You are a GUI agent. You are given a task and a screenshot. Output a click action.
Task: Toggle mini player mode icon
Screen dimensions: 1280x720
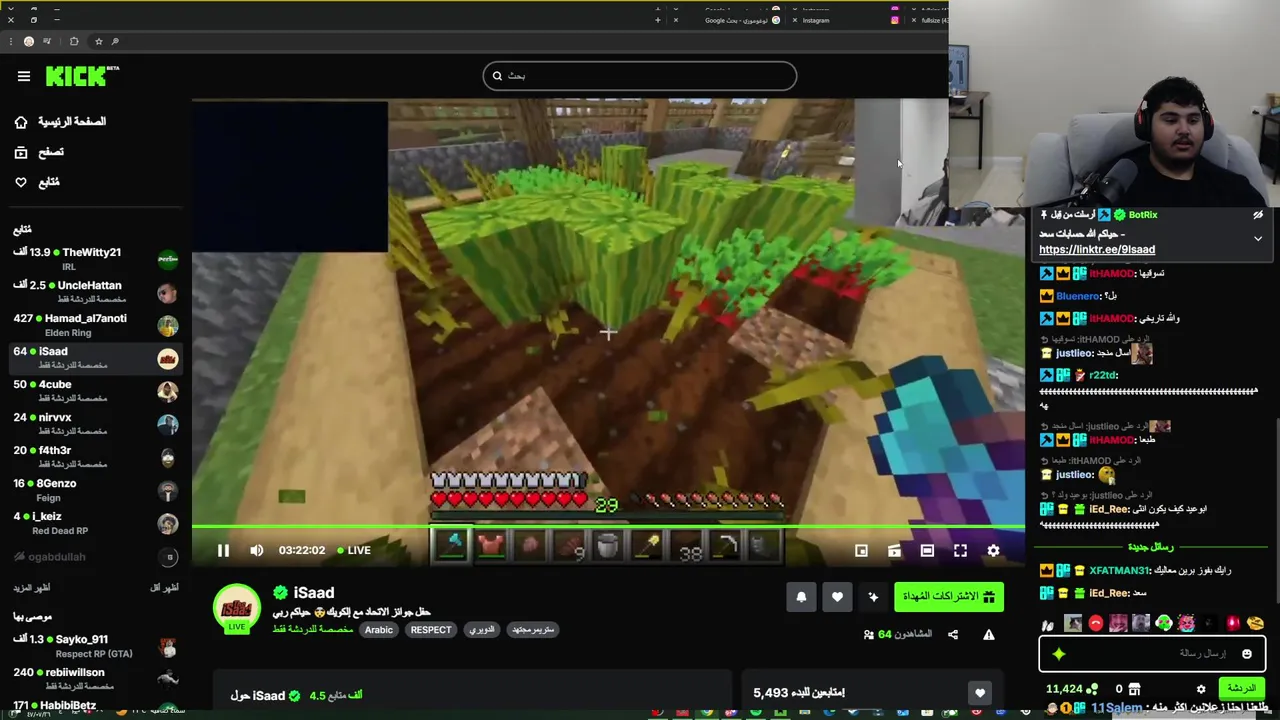pyautogui.click(x=861, y=550)
